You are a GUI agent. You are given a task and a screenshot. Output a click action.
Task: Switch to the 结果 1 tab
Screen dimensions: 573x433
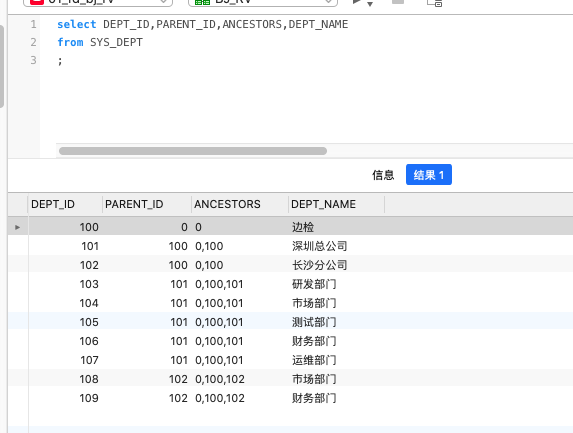[429, 175]
